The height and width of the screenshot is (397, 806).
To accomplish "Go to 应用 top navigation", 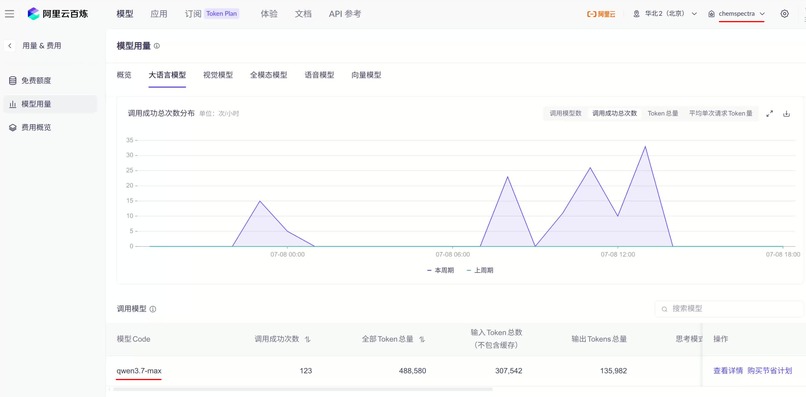I will coord(159,14).
